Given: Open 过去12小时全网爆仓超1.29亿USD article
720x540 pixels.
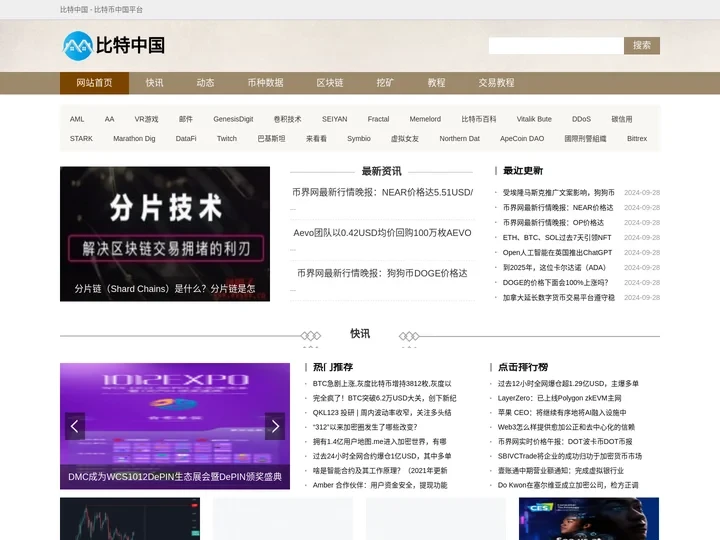Looking at the screenshot, I should coord(568,383).
